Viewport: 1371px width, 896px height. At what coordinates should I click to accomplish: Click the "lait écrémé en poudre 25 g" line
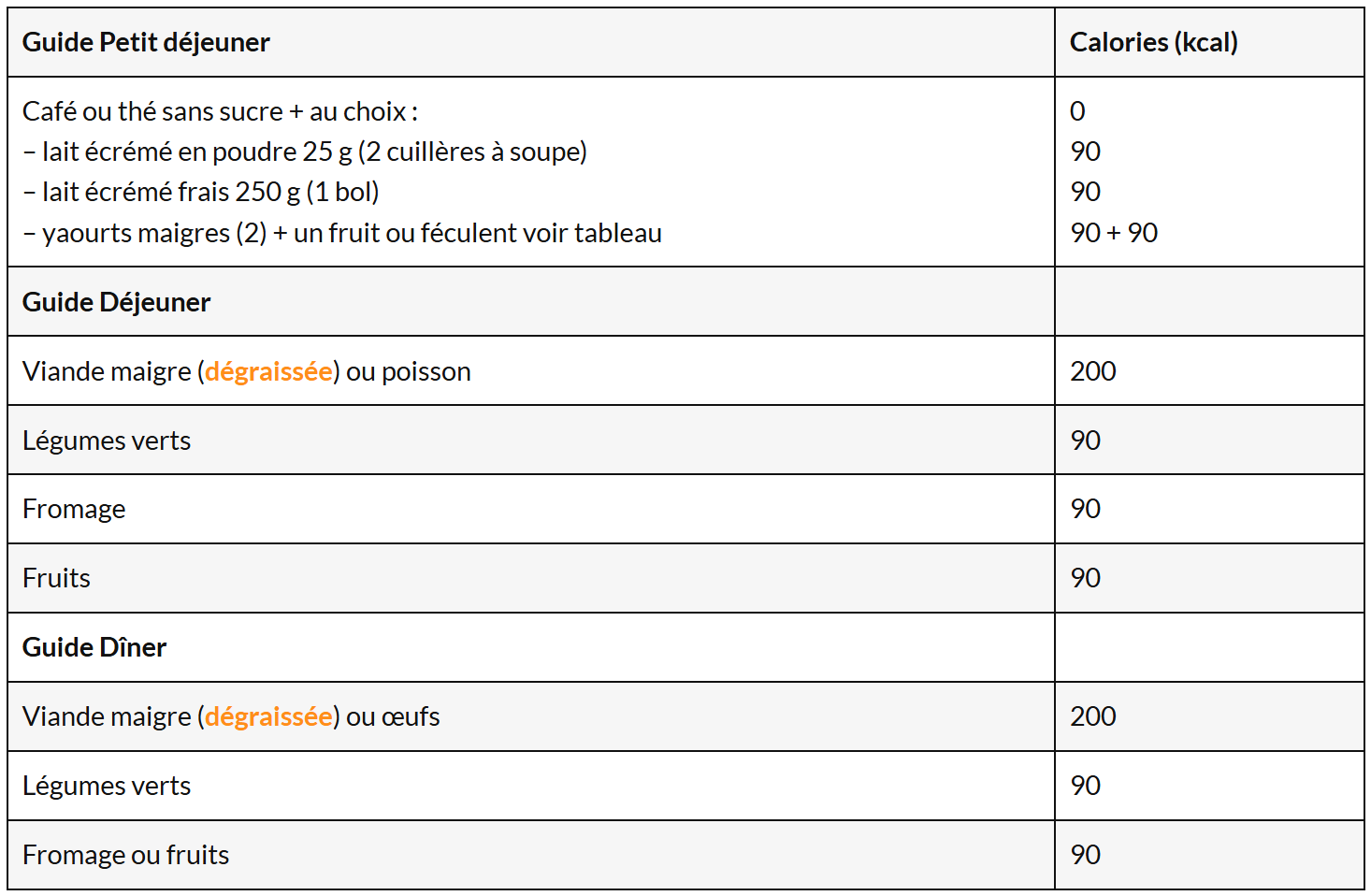coord(305,152)
